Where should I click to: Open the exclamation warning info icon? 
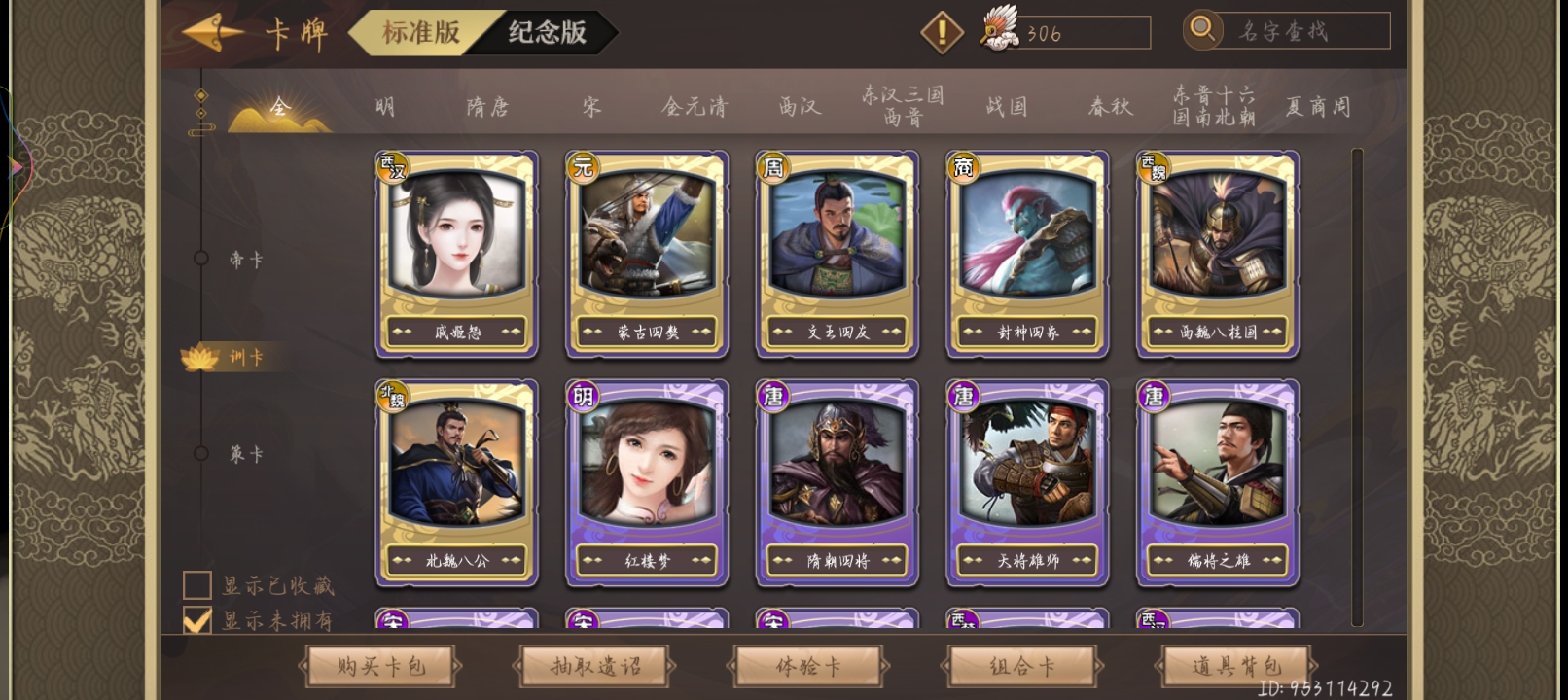pos(941,33)
